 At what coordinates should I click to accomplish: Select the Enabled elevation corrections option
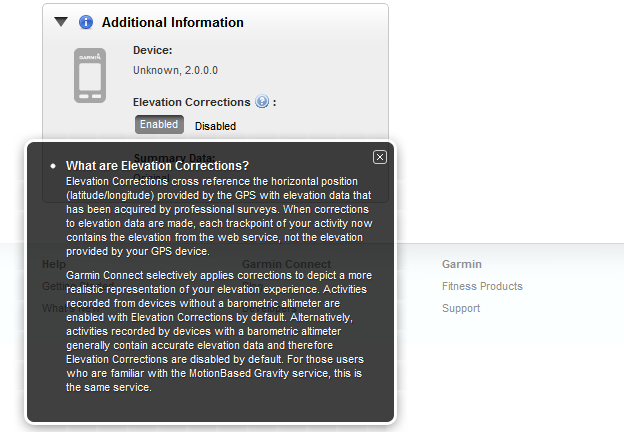(159, 125)
